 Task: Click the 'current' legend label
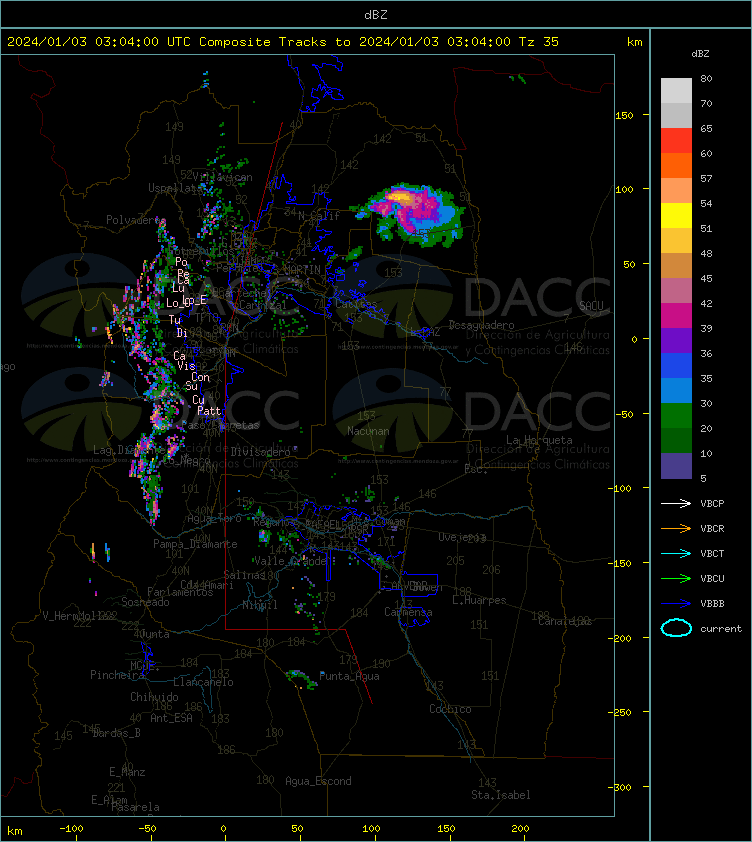pyautogui.click(x=721, y=629)
